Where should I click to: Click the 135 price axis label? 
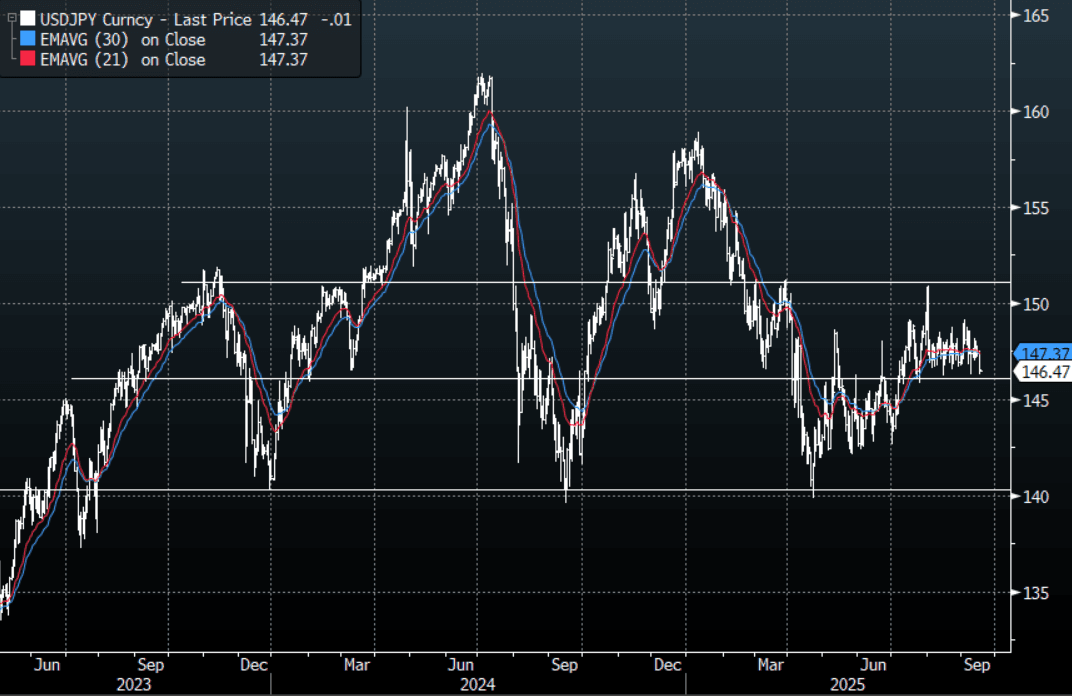1035,593
